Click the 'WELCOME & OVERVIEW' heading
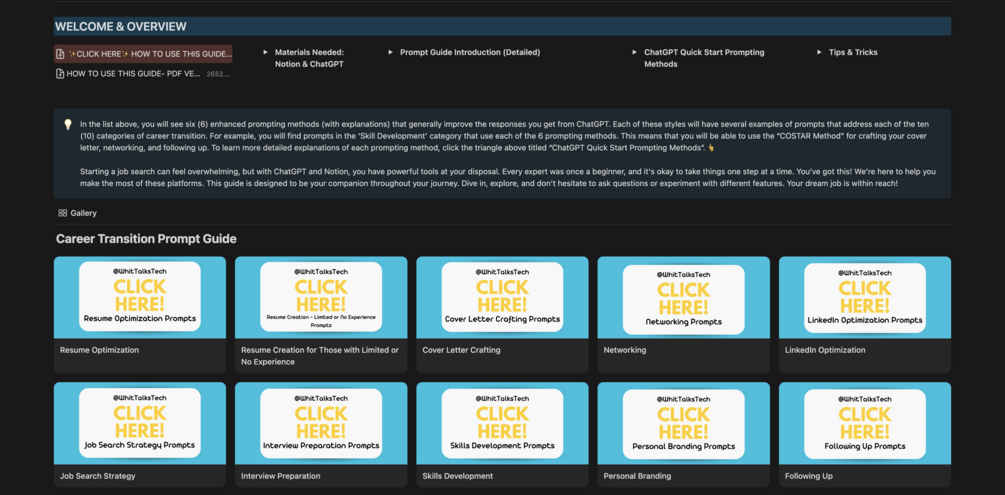This screenshot has height=495, width=1005. [x=120, y=27]
